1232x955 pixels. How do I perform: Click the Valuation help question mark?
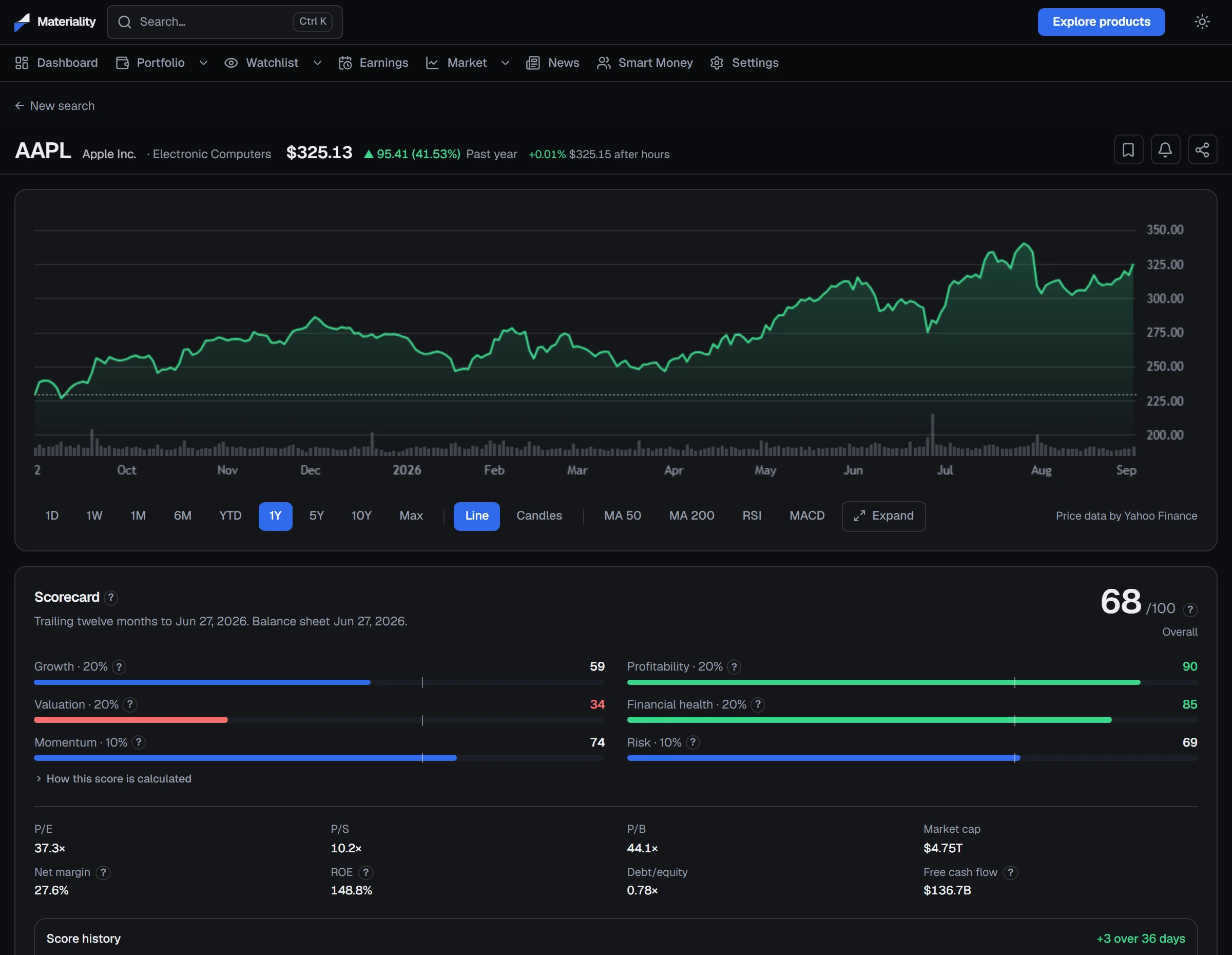click(x=130, y=704)
